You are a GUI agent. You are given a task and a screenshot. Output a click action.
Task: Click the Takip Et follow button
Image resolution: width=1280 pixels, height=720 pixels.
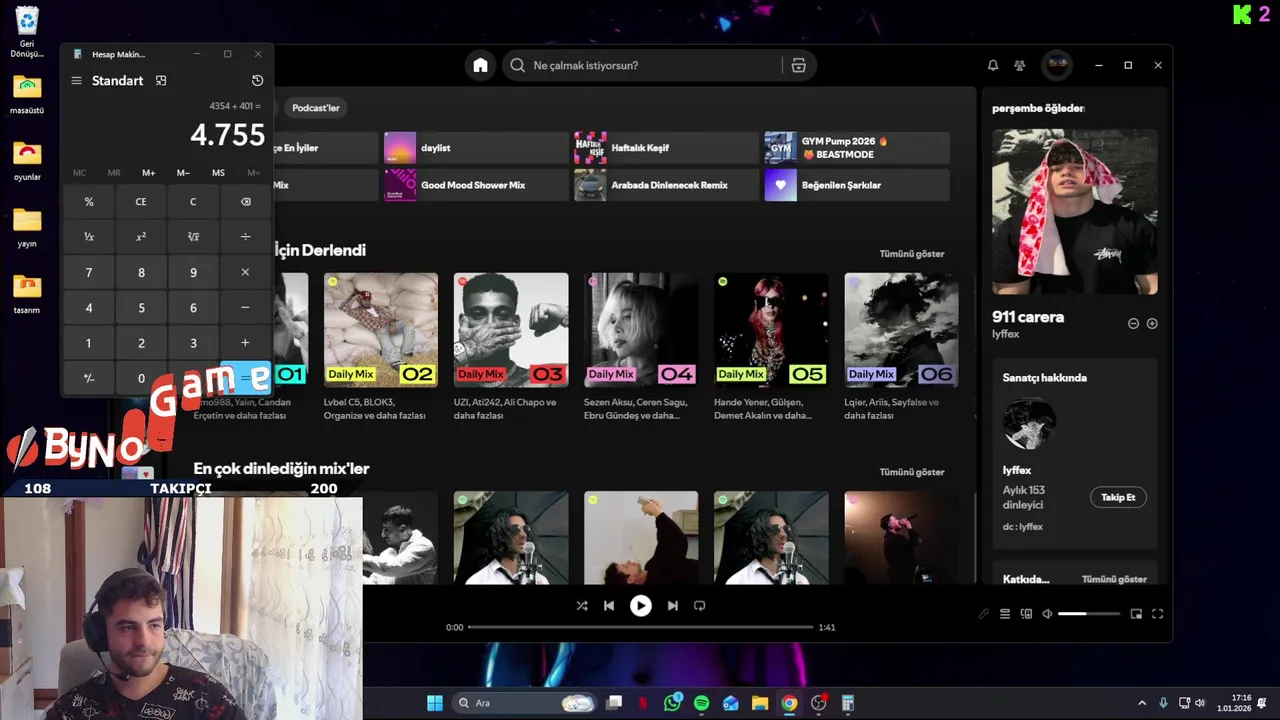1118,497
